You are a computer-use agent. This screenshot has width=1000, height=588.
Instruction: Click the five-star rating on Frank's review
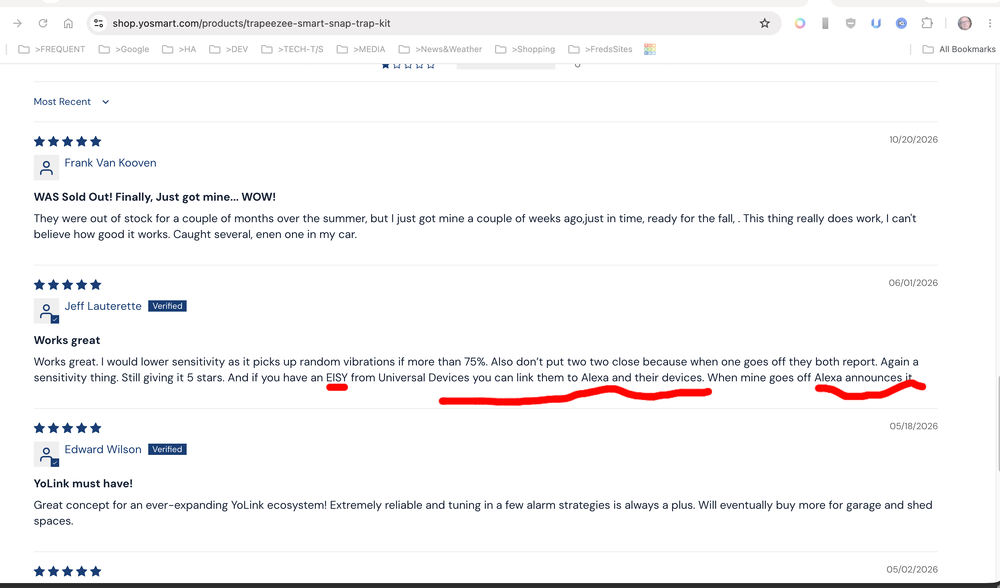[x=68, y=142]
